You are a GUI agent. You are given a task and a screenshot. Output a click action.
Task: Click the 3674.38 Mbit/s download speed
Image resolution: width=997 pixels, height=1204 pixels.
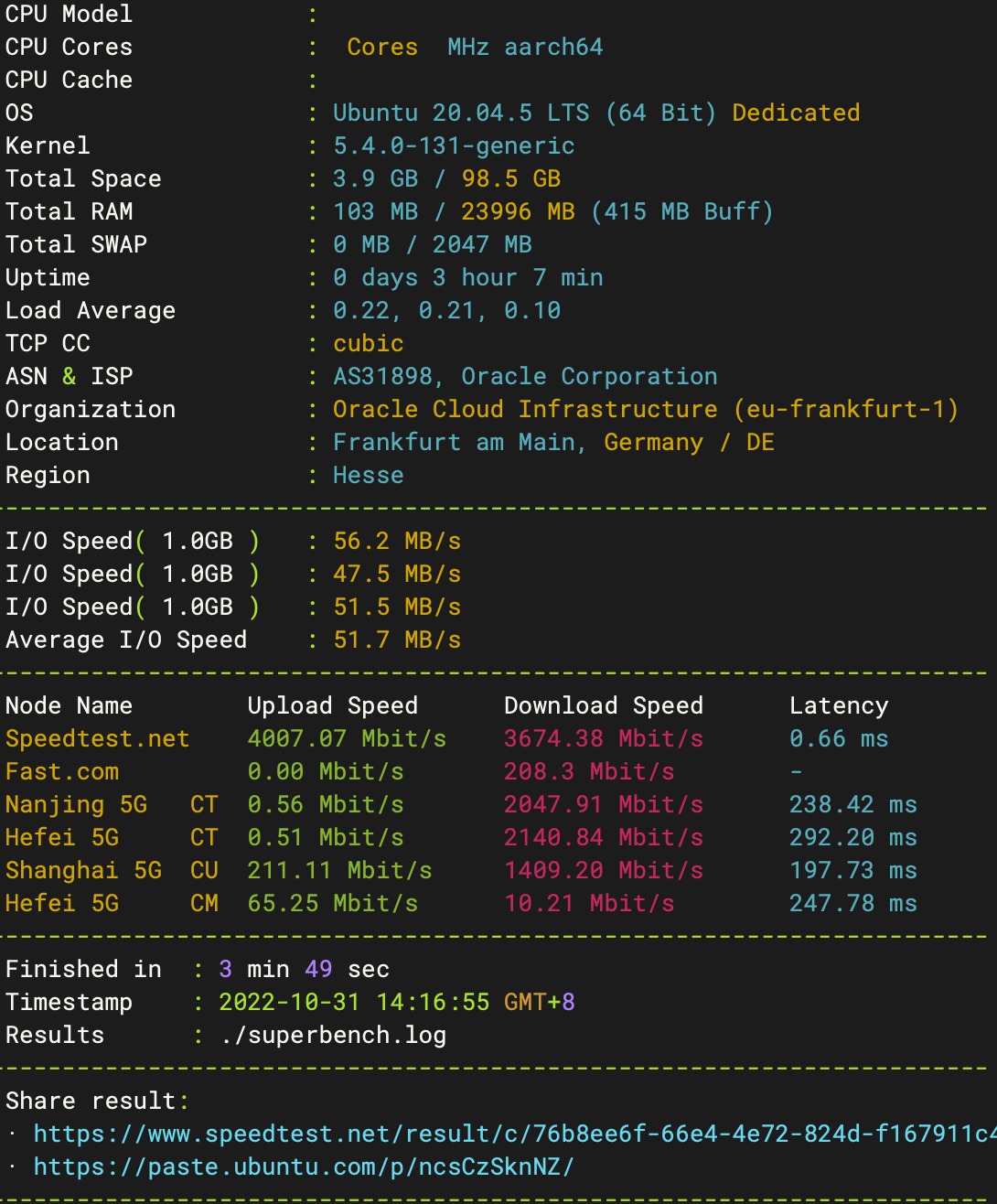[604, 739]
